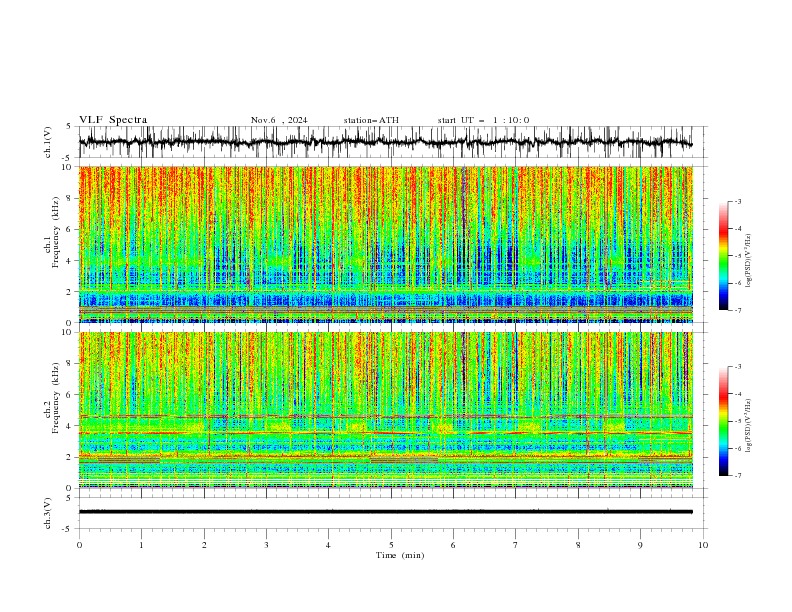Click the "ch.1(V)" axis label
The image size is (792, 612).
(48, 142)
